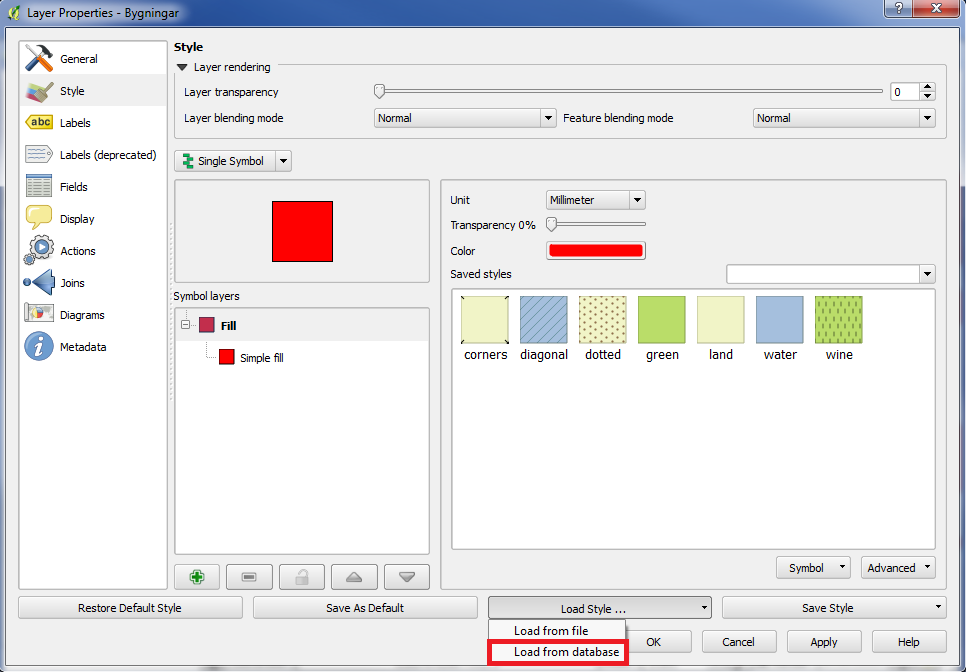966x672 pixels.
Task: Increase layer transparency spinner value
Action: click(x=927, y=87)
